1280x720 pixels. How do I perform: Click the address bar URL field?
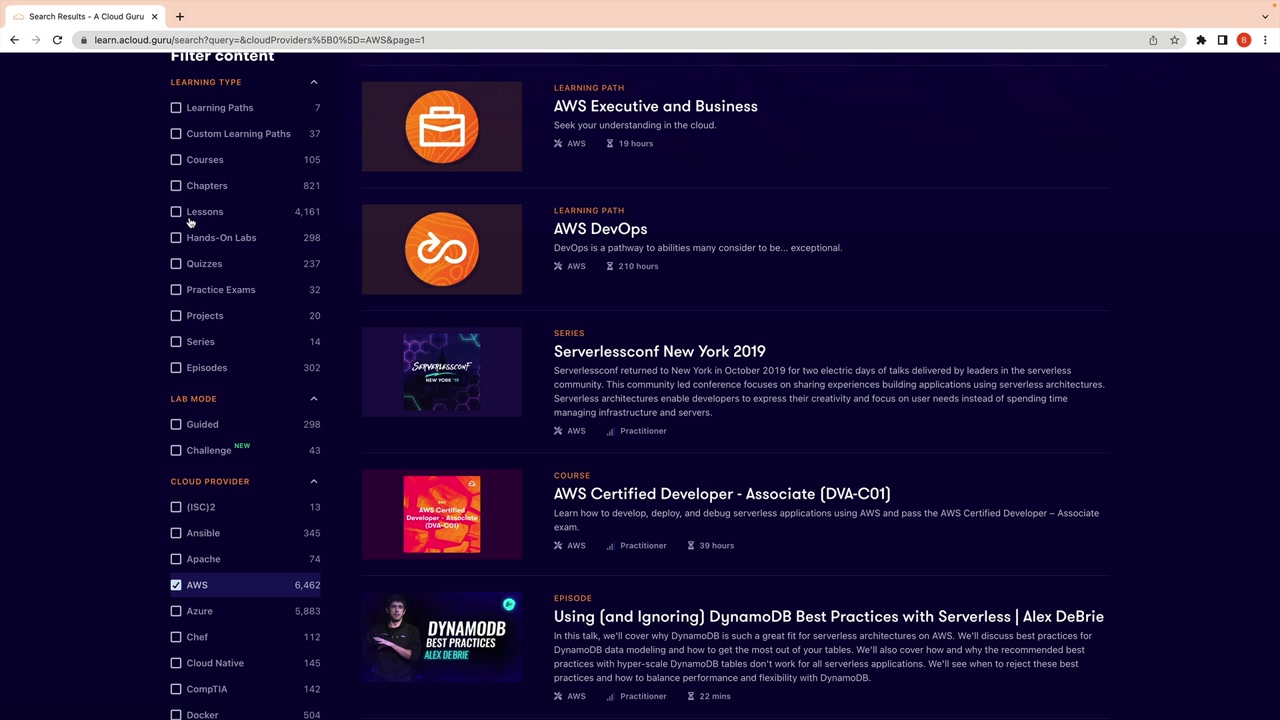point(610,40)
